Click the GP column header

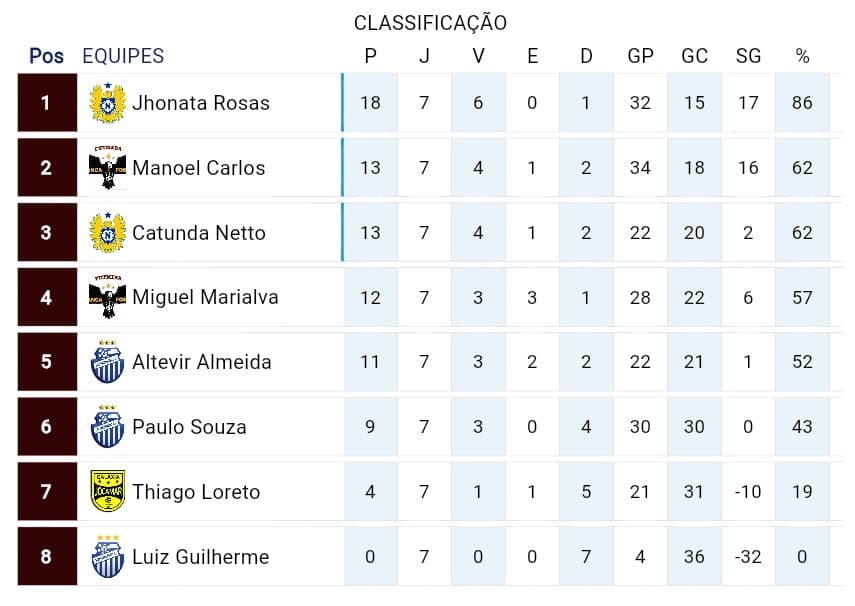click(640, 56)
